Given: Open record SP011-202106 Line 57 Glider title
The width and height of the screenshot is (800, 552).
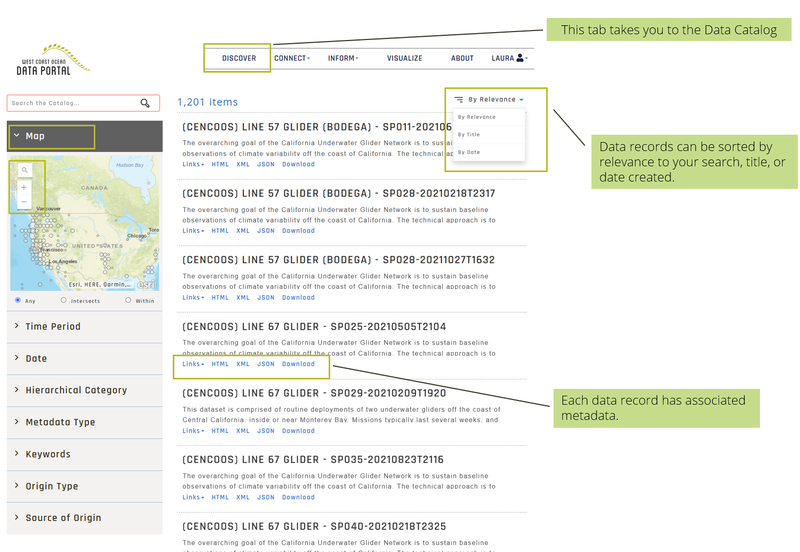Looking at the screenshot, I should [x=317, y=127].
